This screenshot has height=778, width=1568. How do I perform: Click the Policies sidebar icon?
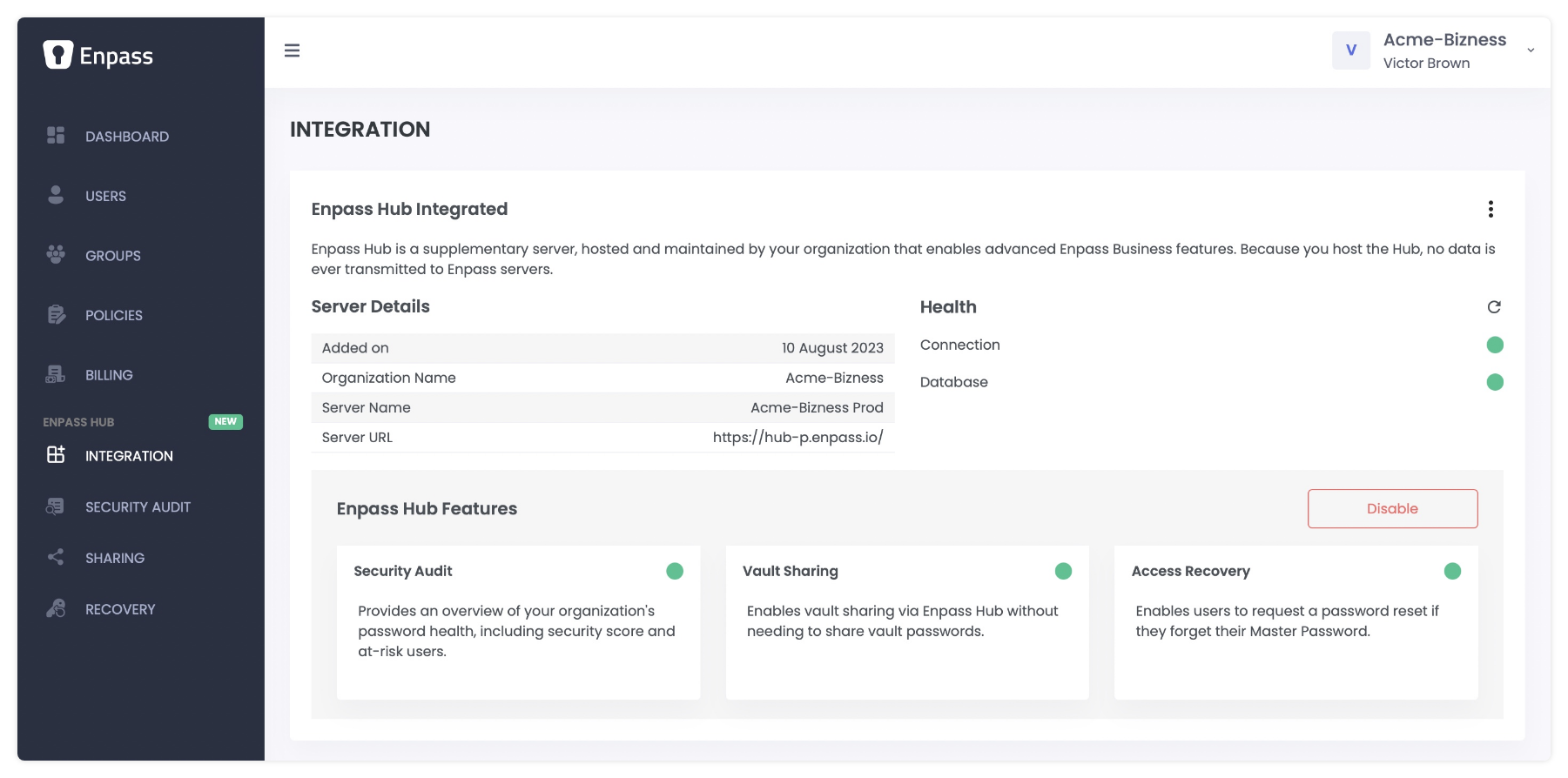[56, 314]
